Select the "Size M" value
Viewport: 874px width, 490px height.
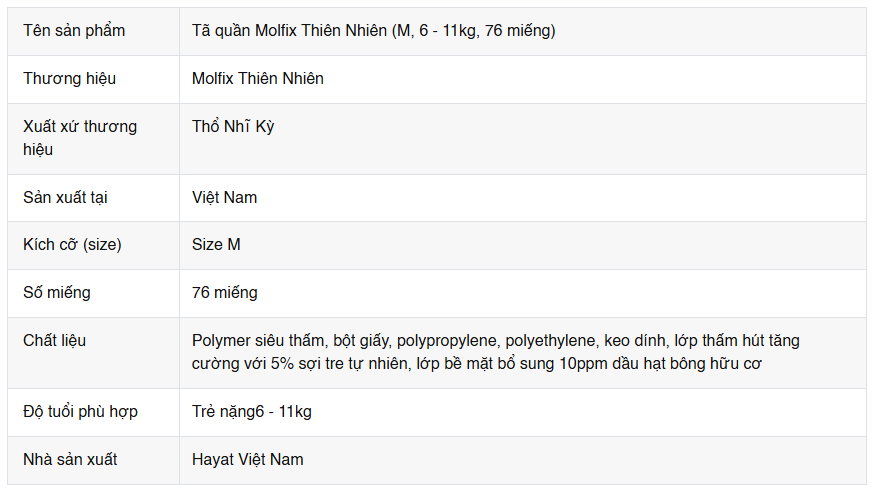tap(216, 245)
